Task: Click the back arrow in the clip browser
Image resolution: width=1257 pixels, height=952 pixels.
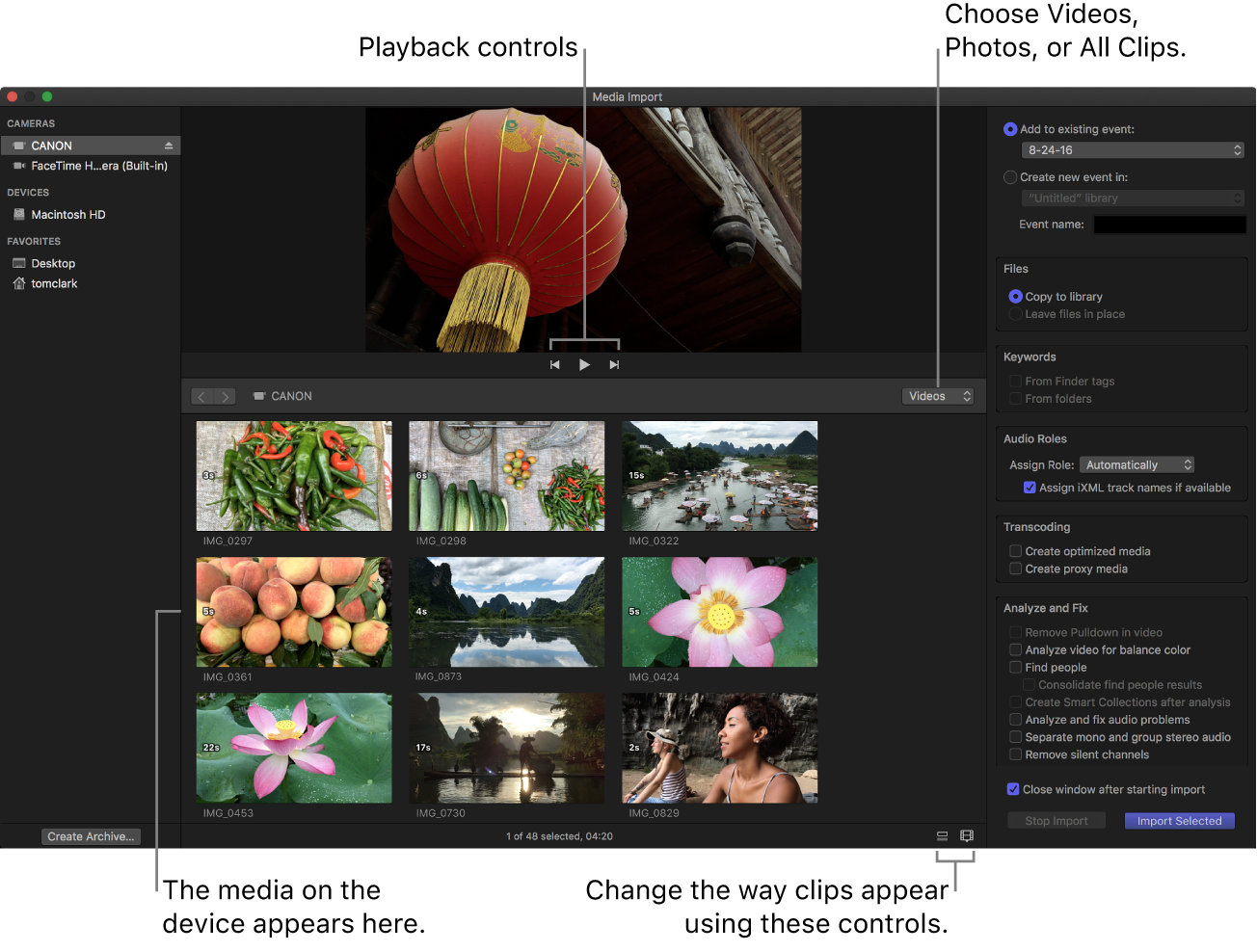Action: (201, 396)
